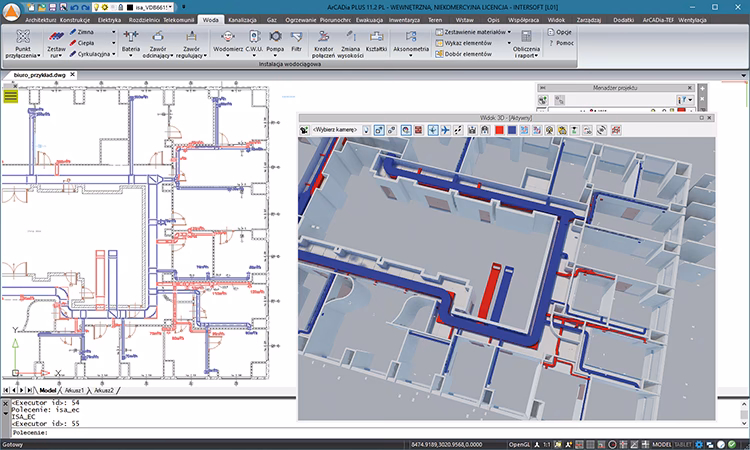Select the Zimna cold water pipe option
This screenshot has width=750, height=450.
84,31
